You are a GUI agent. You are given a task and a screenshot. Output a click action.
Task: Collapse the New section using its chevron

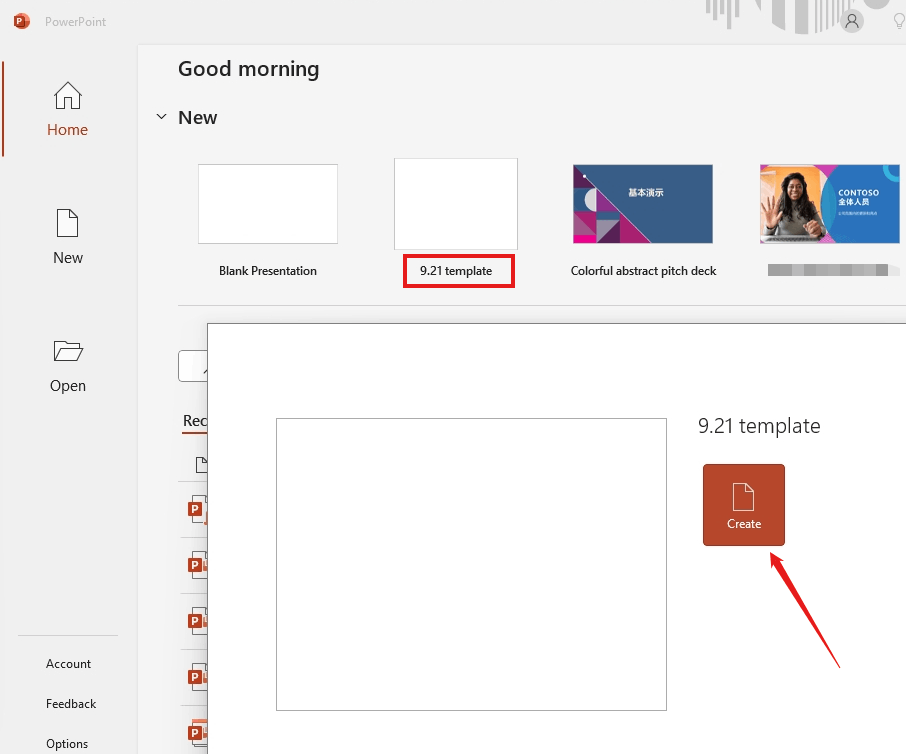click(161, 117)
